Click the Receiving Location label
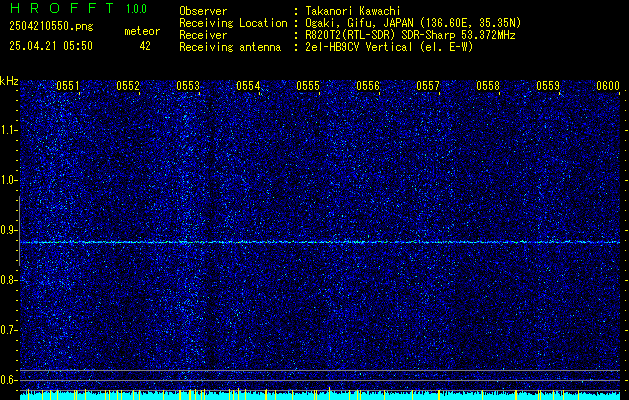629x400 pixels. (x=233, y=23)
